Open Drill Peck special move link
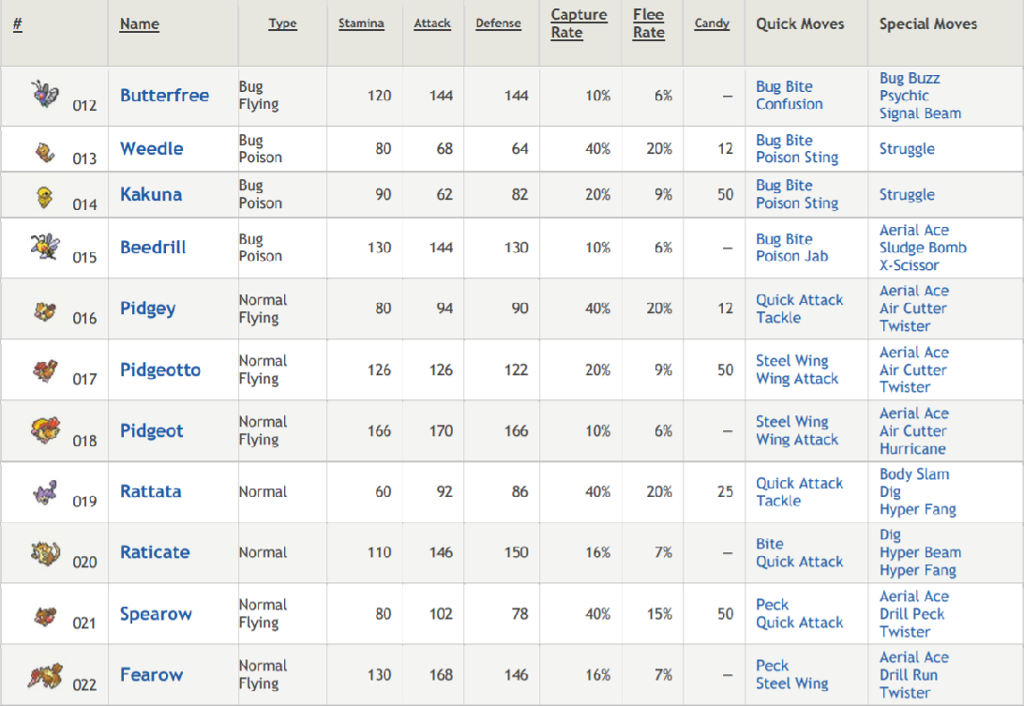Viewport: 1024px width, 706px height. (x=912, y=614)
